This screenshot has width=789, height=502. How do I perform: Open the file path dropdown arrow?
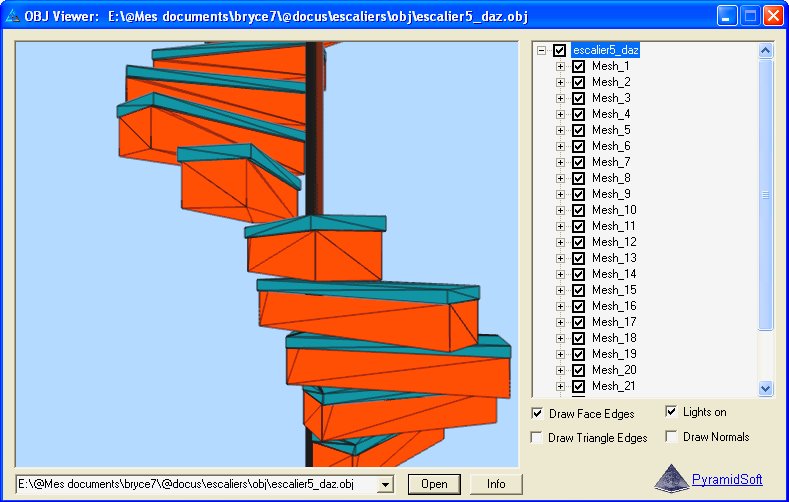coord(385,484)
